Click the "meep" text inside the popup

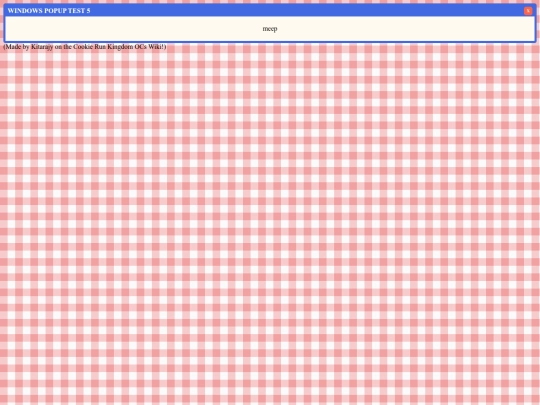click(x=270, y=29)
